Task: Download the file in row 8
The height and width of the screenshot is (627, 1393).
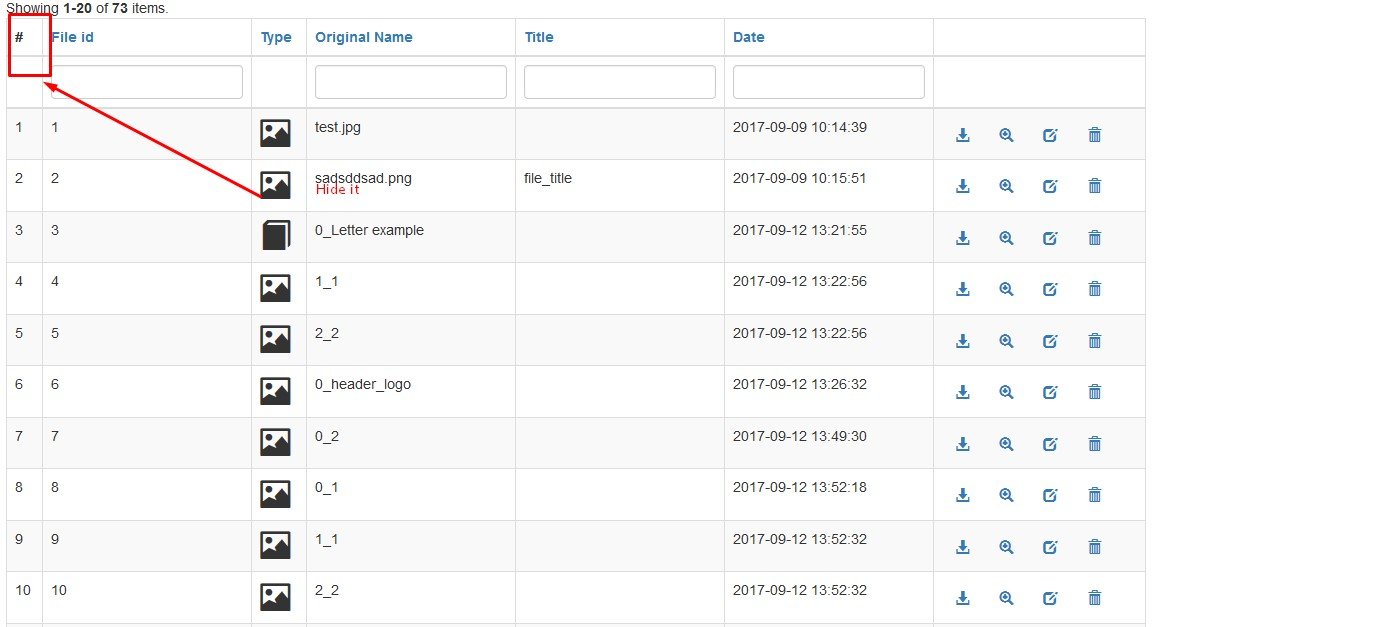Action: click(x=963, y=495)
